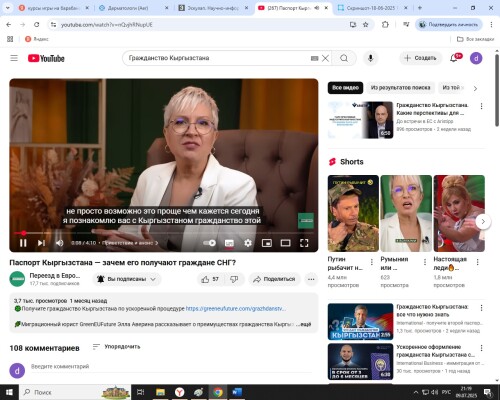The width and height of the screenshot is (500, 400).
Task: Toggle subtitles in the video player
Action: tap(229, 243)
